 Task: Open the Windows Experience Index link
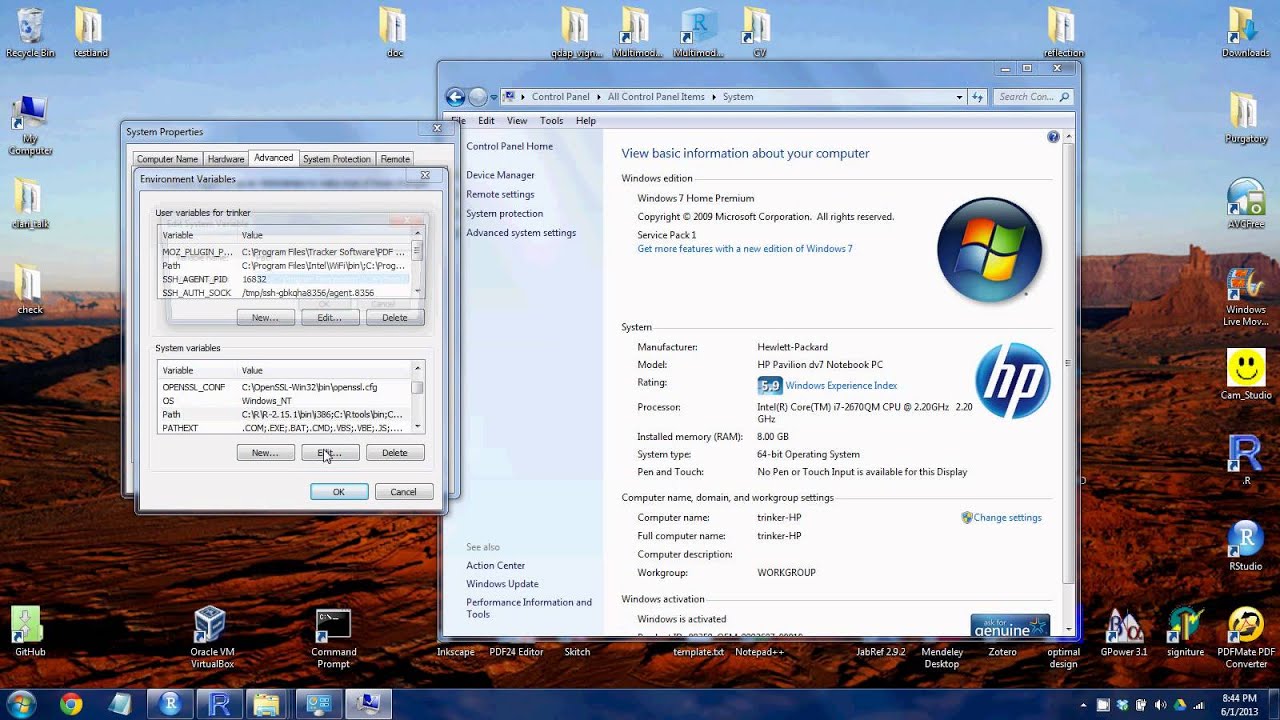click(x=841, y=386)
